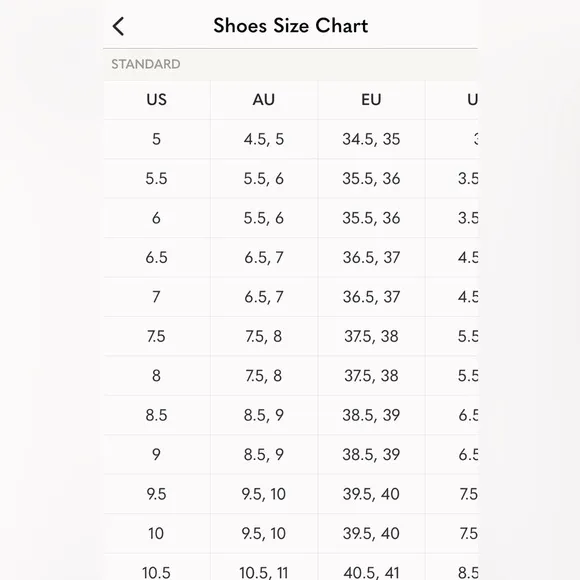This screenshot has height=580, width=580.
Task: Go back using the left chevron icon
Action: point(118,26)
